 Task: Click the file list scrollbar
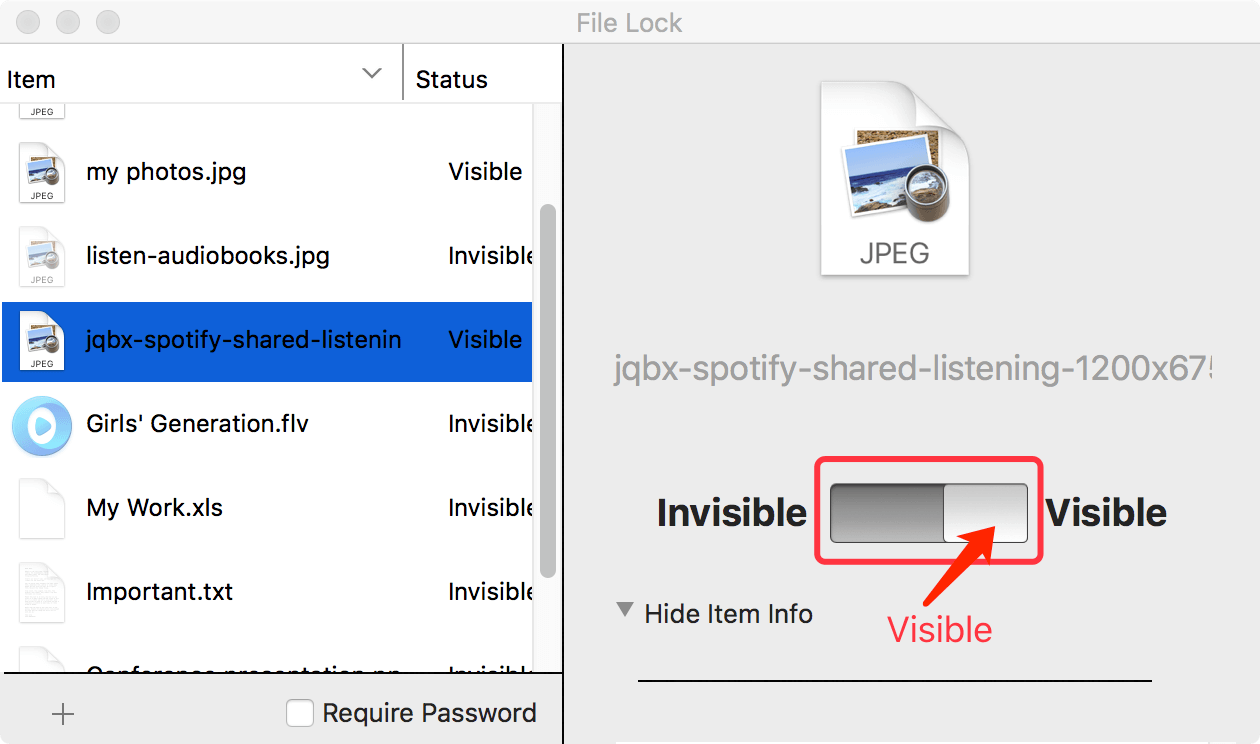tap(549, 390)
